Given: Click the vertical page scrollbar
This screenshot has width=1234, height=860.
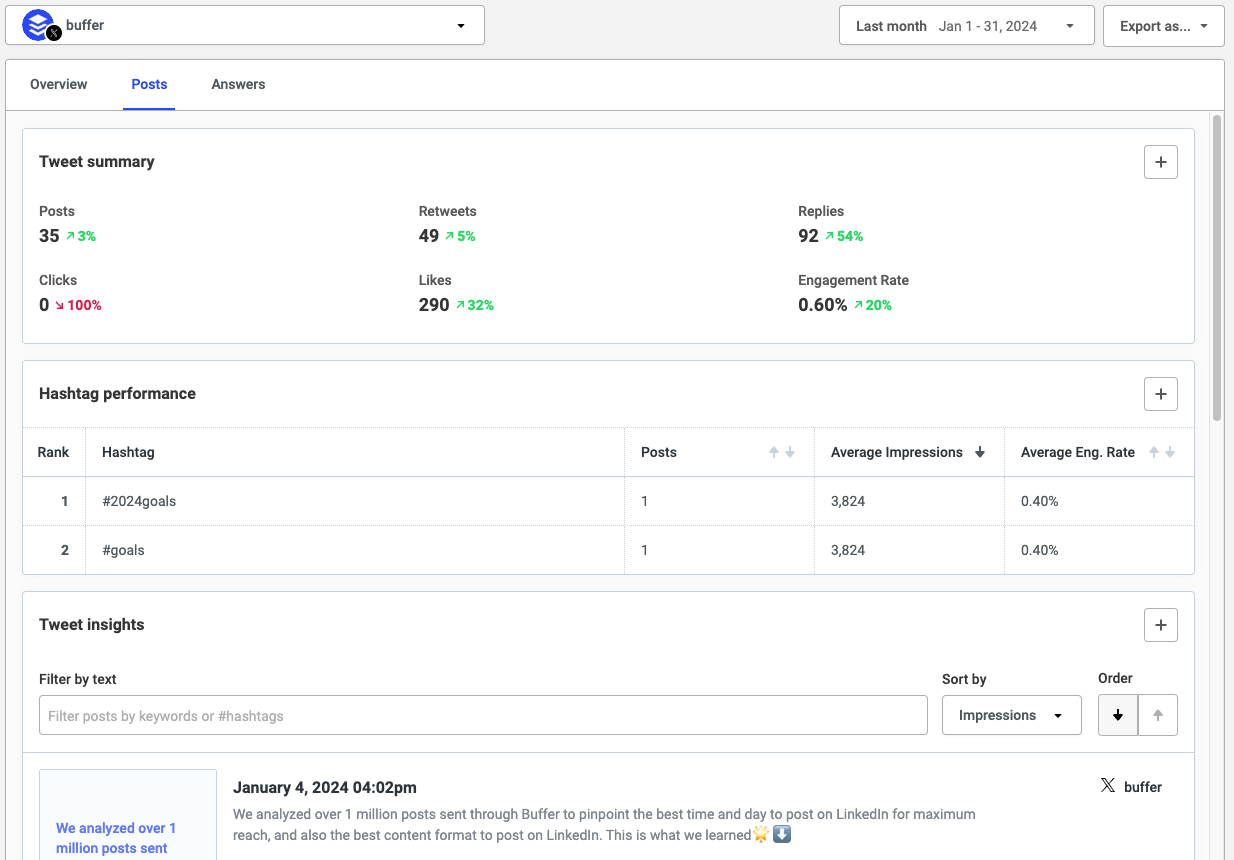Looking at the screenshot, I should pos(1216,270).
